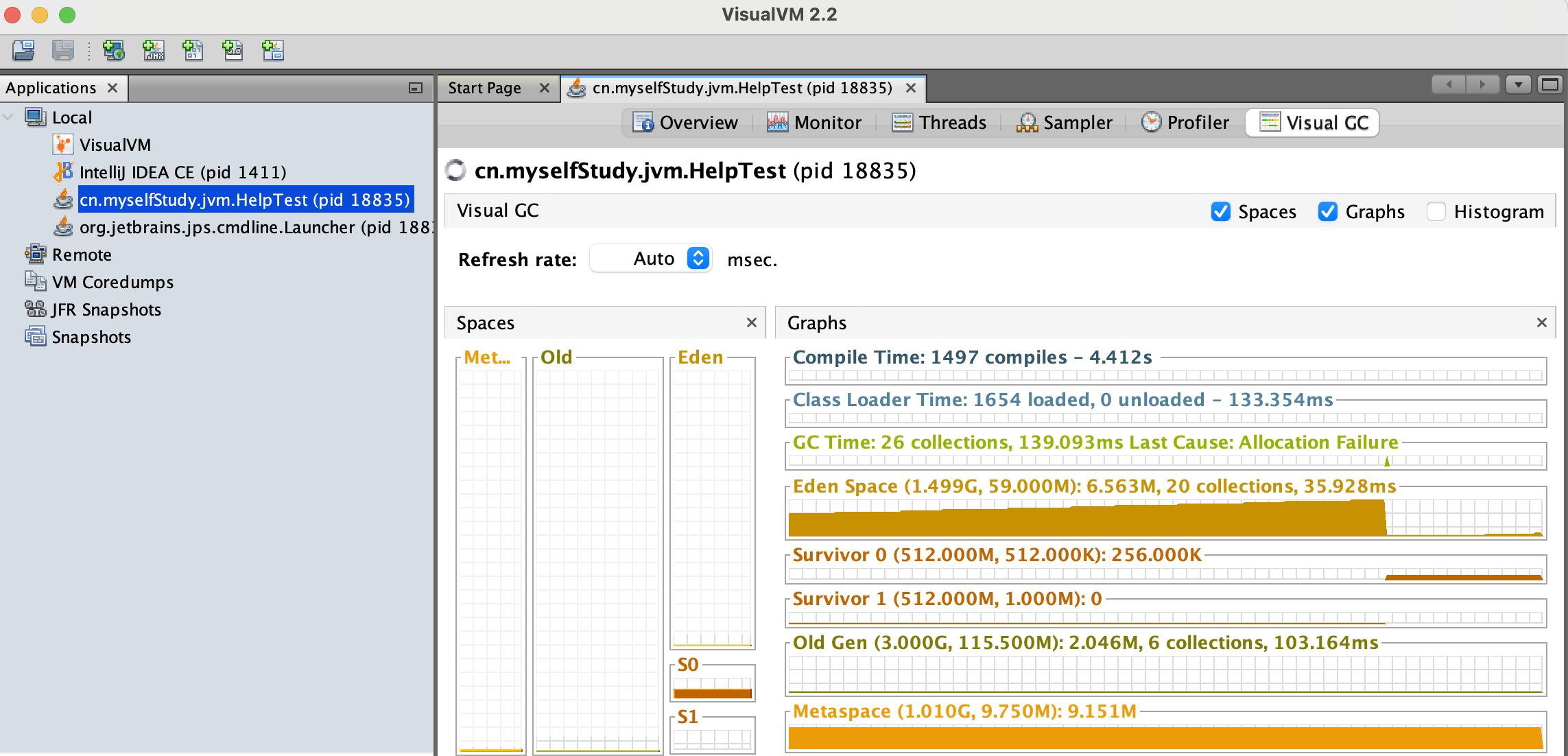Maximize the editor window area
This screenshot has height=756, width=1568.
click(1549, 84)
